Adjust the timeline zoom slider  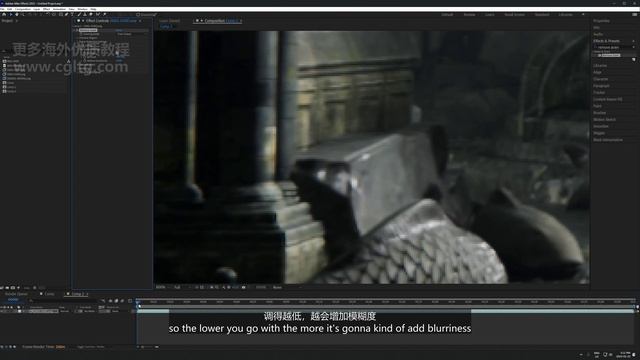point(148,347)
